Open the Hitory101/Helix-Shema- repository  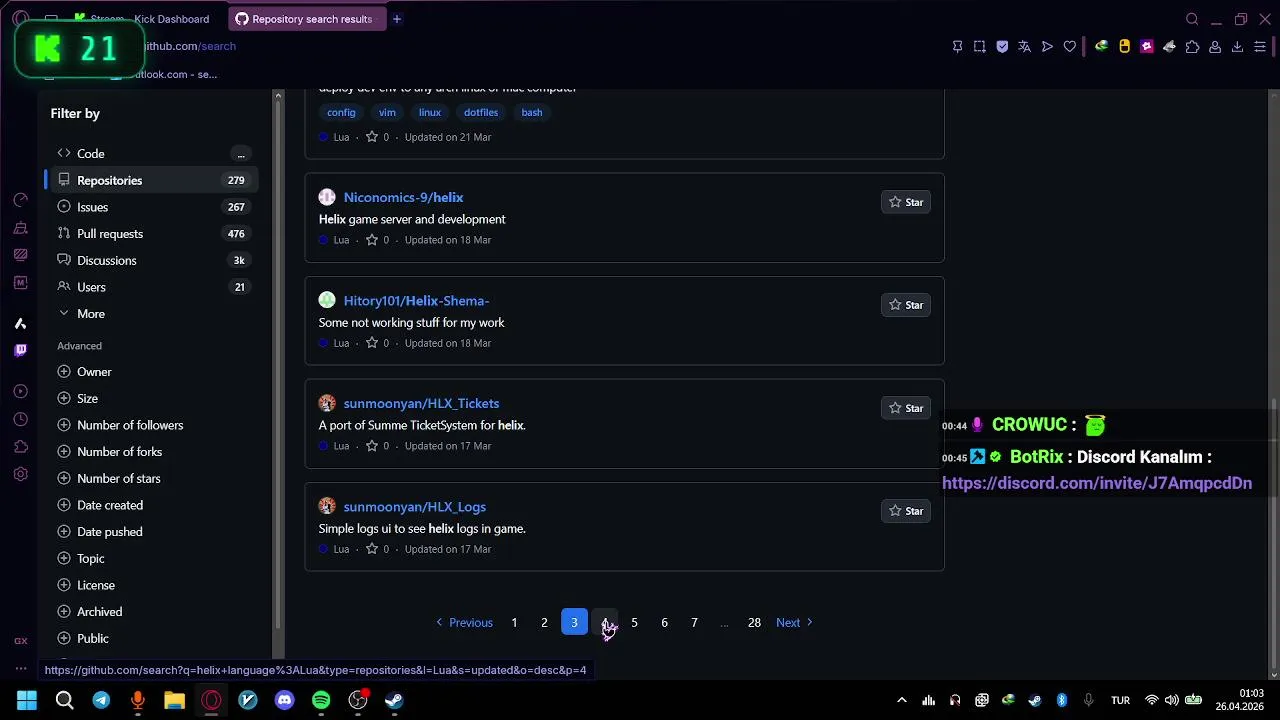click(416, 300)
